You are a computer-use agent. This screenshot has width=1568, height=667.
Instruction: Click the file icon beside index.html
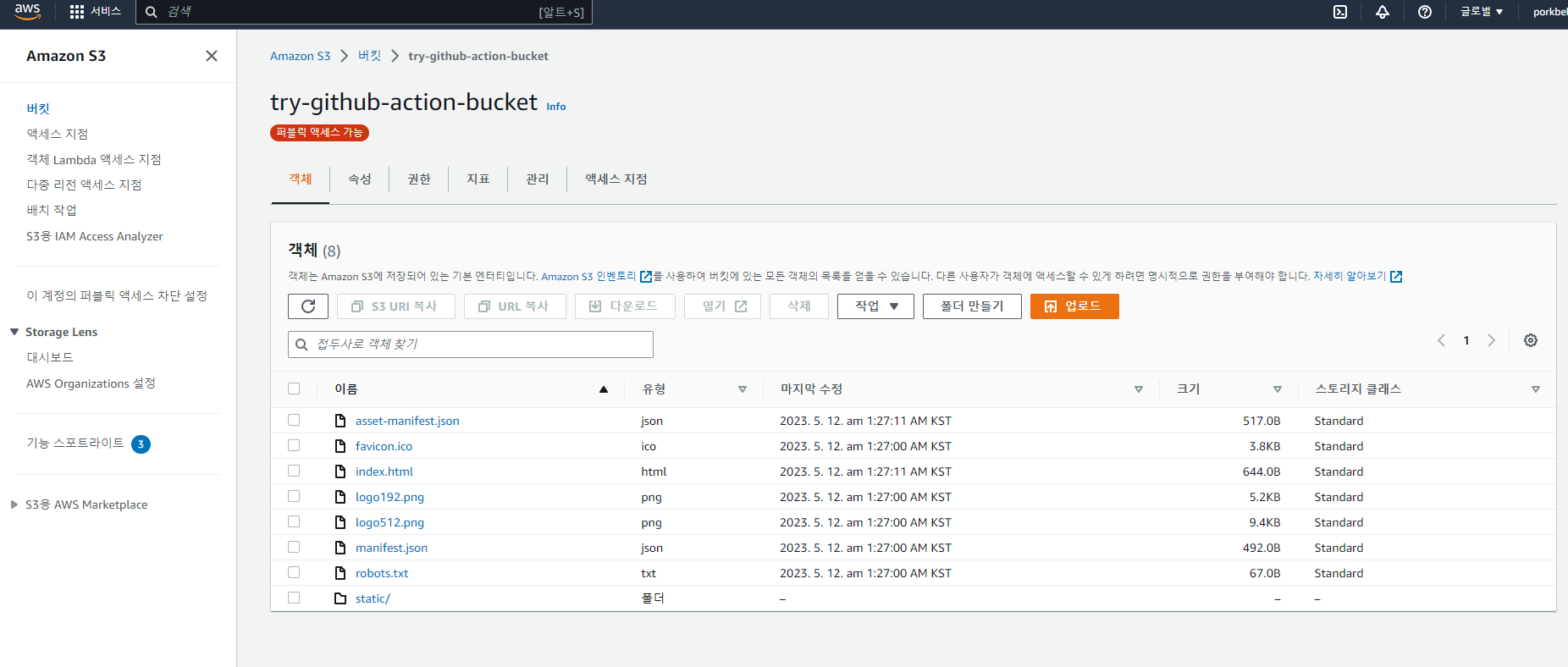340,471
